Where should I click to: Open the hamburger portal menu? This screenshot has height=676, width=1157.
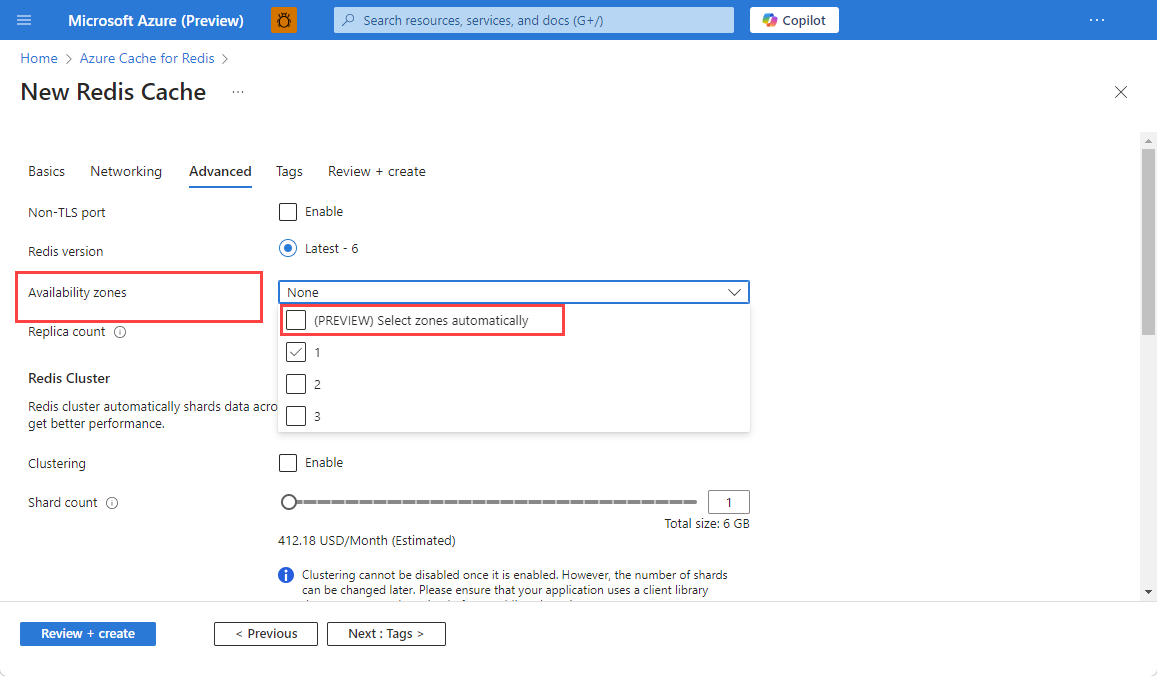24,20
